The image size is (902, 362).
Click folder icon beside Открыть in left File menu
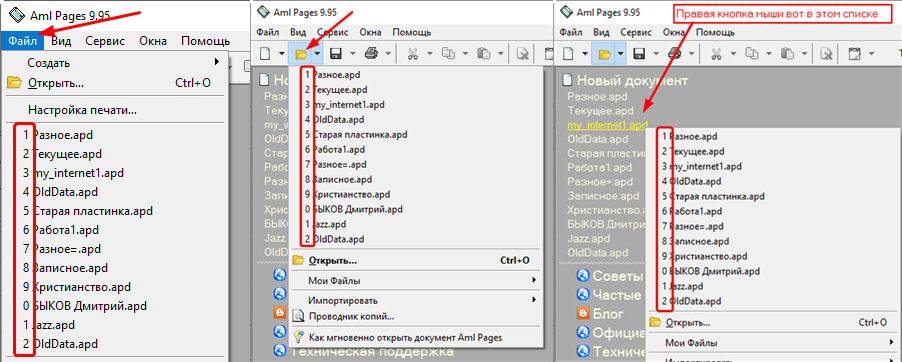click(x=14, y=83)
